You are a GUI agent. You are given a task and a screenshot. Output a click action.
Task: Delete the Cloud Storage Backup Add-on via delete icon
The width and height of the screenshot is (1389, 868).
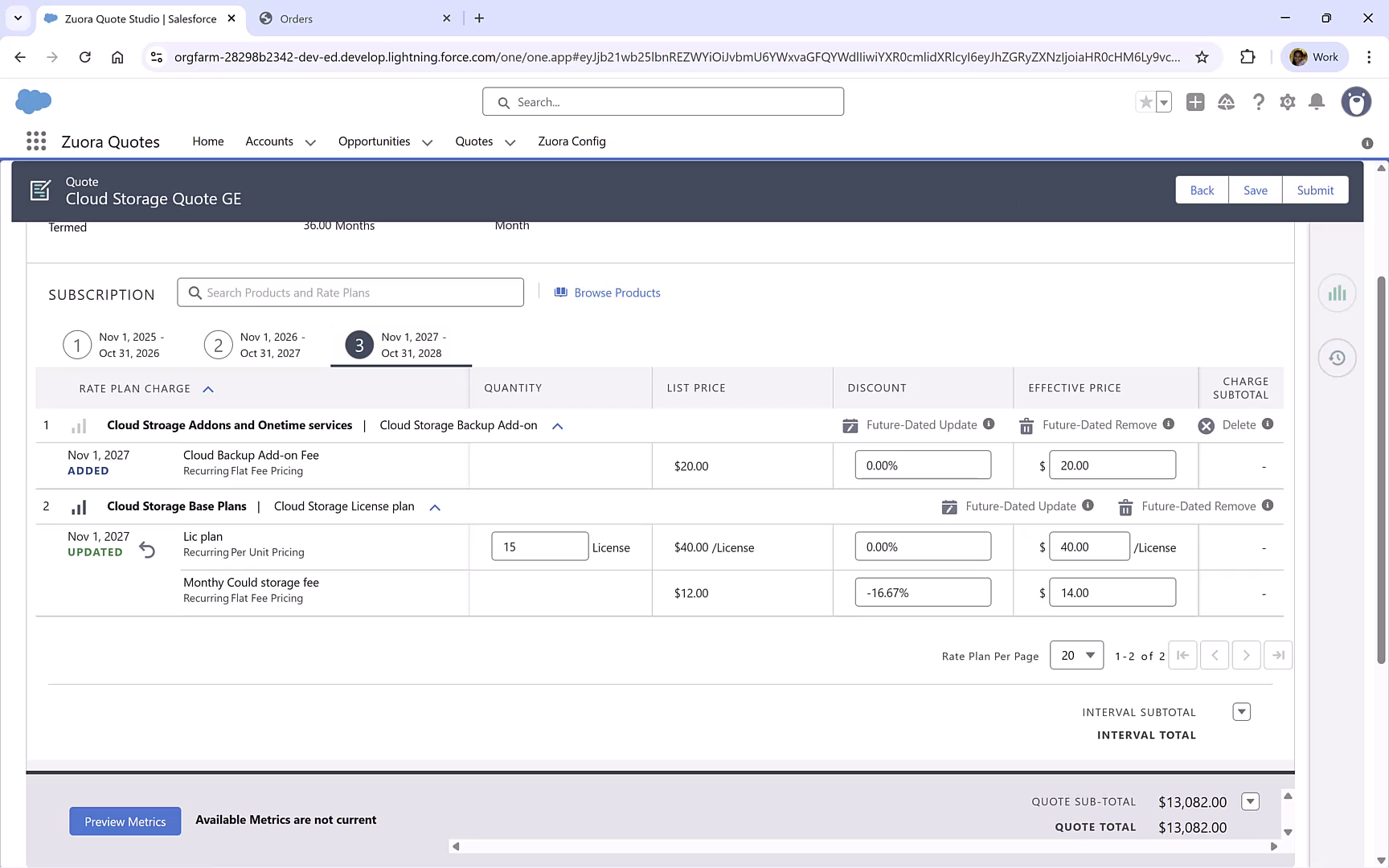(x=1205, y=425)
